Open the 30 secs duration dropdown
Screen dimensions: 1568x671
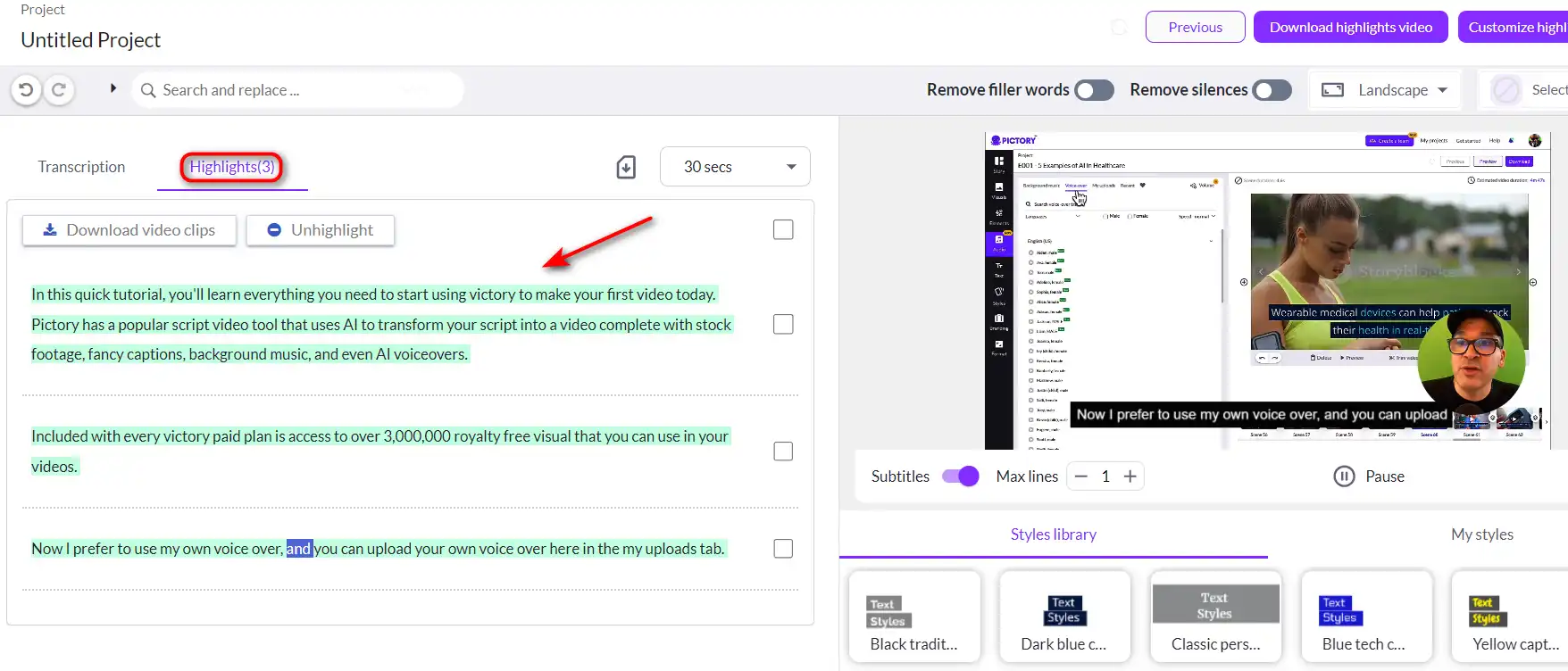coord(735,167)
